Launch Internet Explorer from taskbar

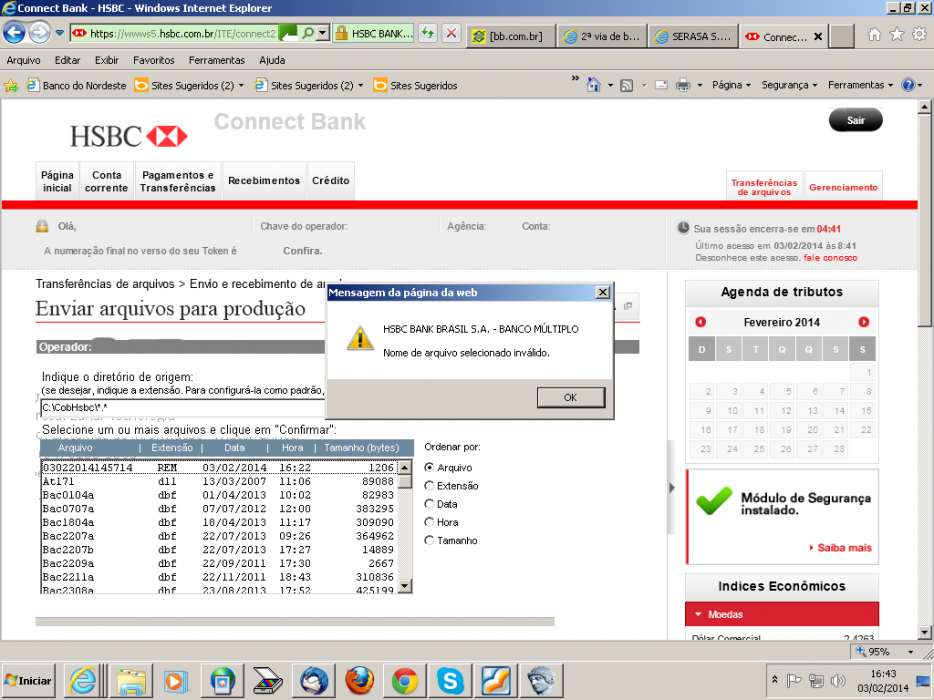[82, 680]
